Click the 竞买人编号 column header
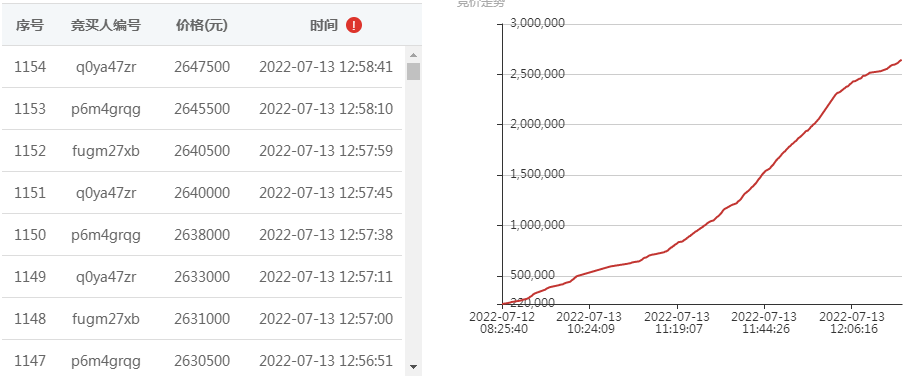This screenshot has height=389, width=924. pyautogui.click(x=105, y=25)
